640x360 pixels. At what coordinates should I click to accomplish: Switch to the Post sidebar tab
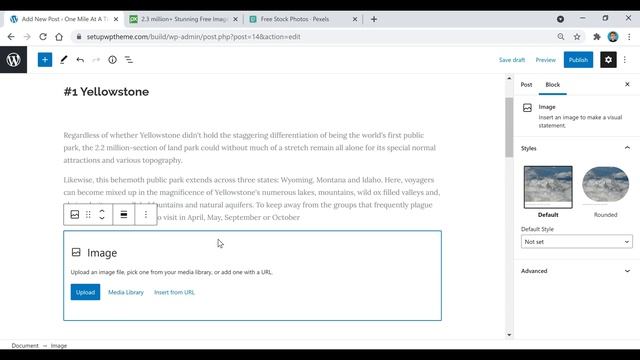click(x=526, y=84)
